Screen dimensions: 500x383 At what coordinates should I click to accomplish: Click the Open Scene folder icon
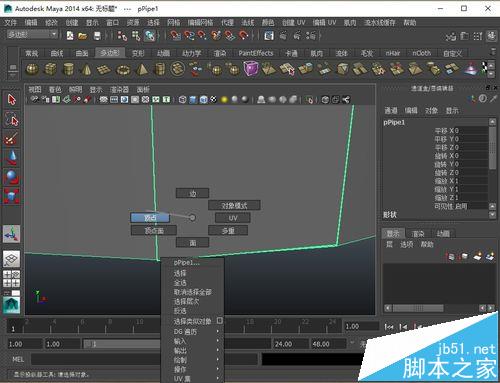[82, 36]
